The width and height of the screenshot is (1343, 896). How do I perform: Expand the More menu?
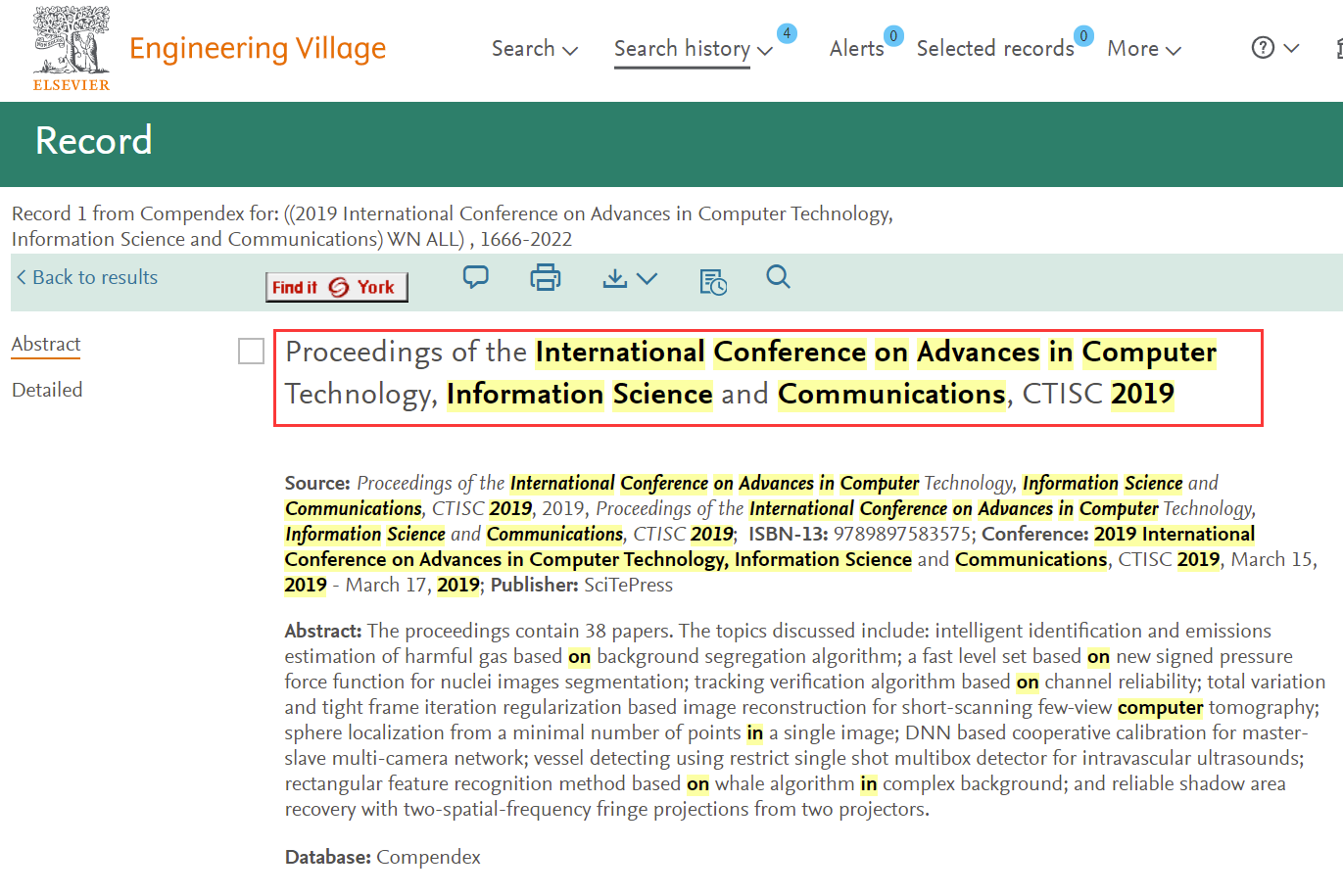tap(1144, 48)
